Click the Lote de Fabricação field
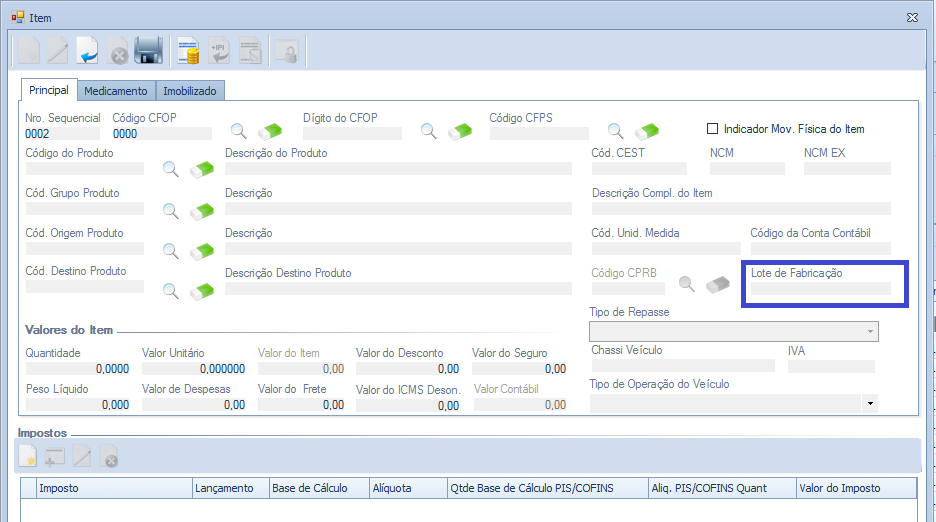 [x=820, y=288]
